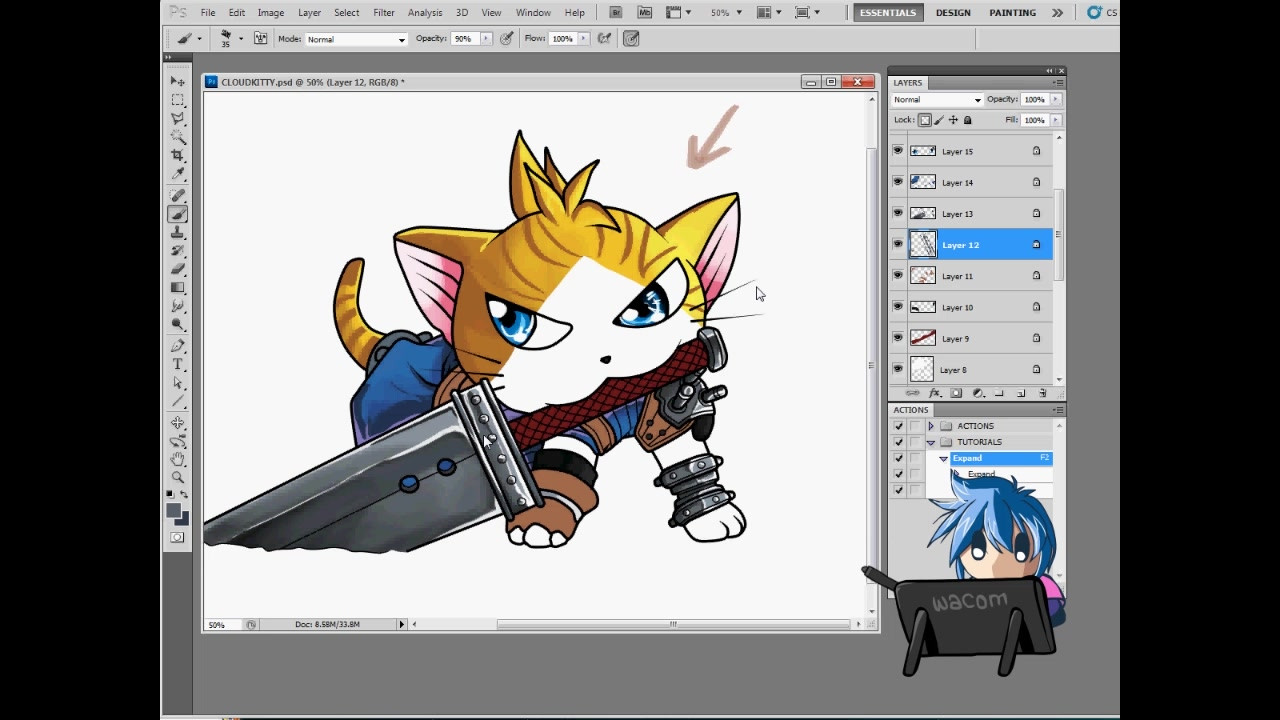Image resolution: width=1280 pixels, height=720 pixels.
Task: Open layer Opacity arrow in Layers panel
Action: coord(1055,99)
